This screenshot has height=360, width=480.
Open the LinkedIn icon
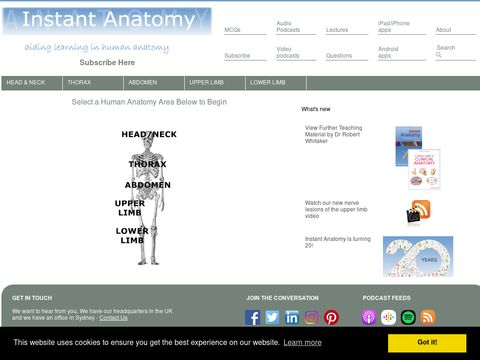pos(292,317)
